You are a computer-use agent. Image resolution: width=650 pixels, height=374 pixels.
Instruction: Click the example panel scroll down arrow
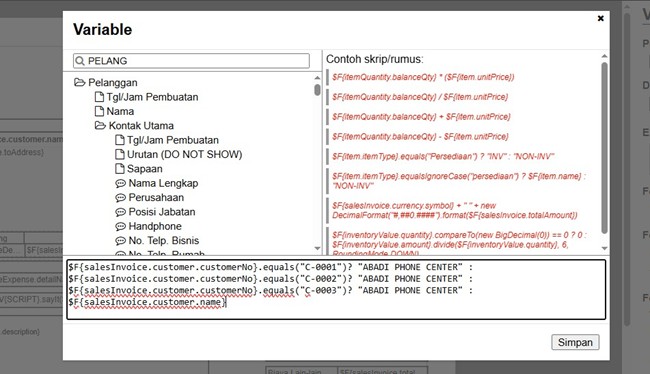click(x=604, y=248)
